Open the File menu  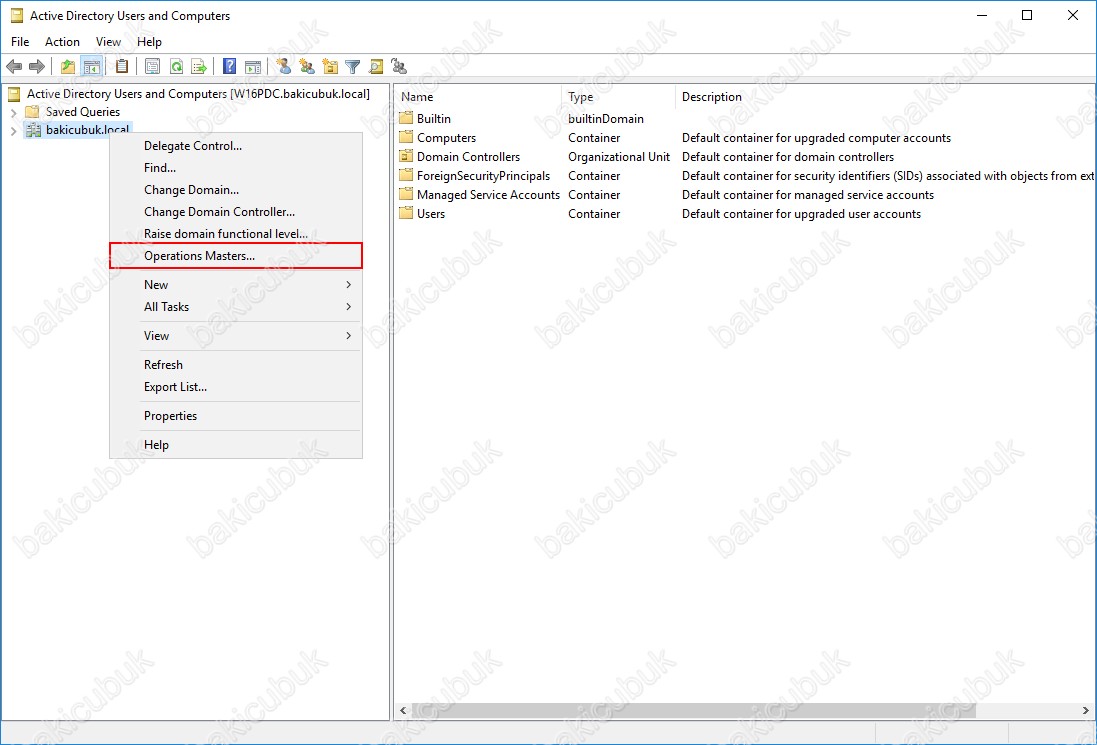click(x=20, y=42)
